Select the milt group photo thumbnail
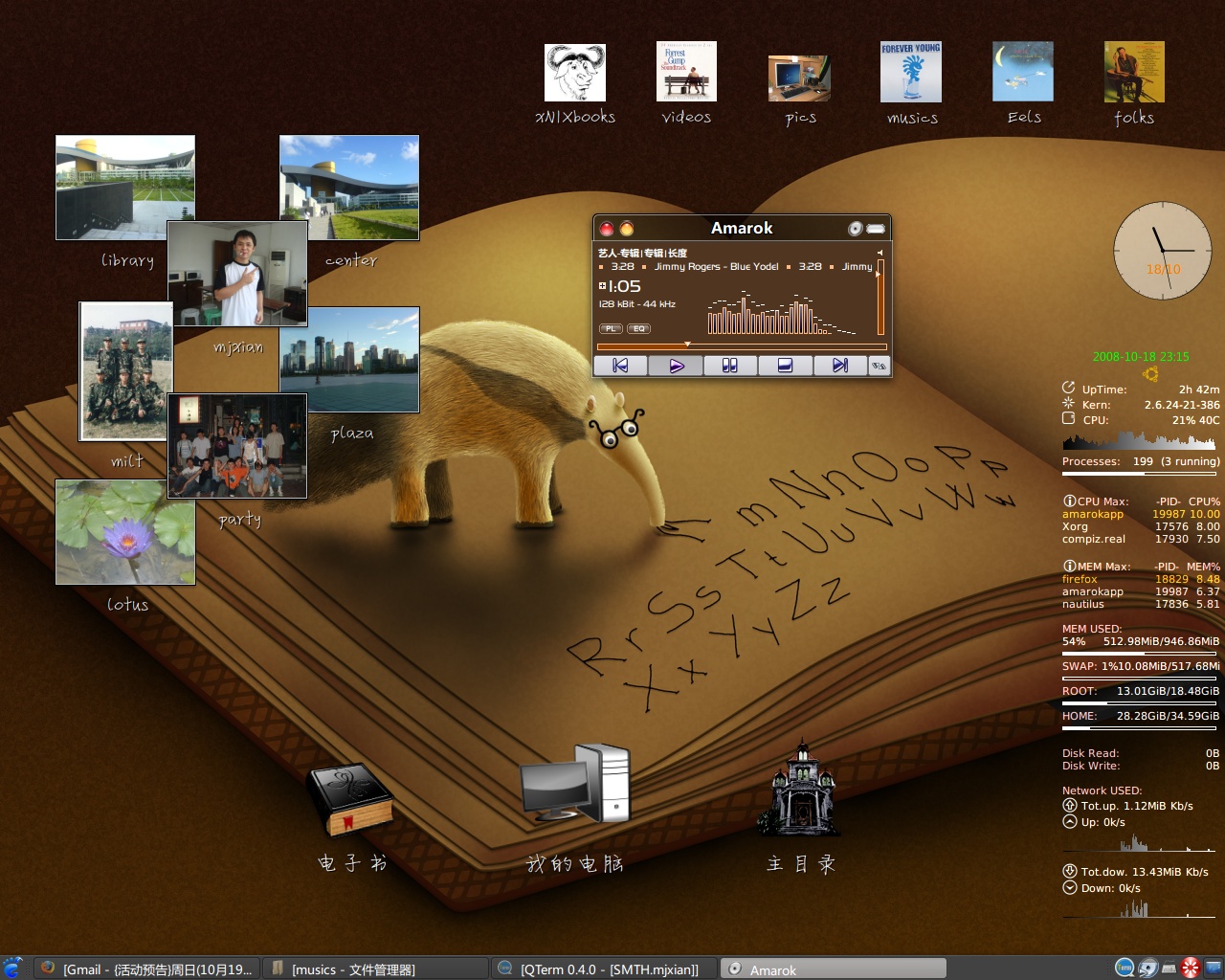Viewport: 1225px width, 980px height. (125, 371)
